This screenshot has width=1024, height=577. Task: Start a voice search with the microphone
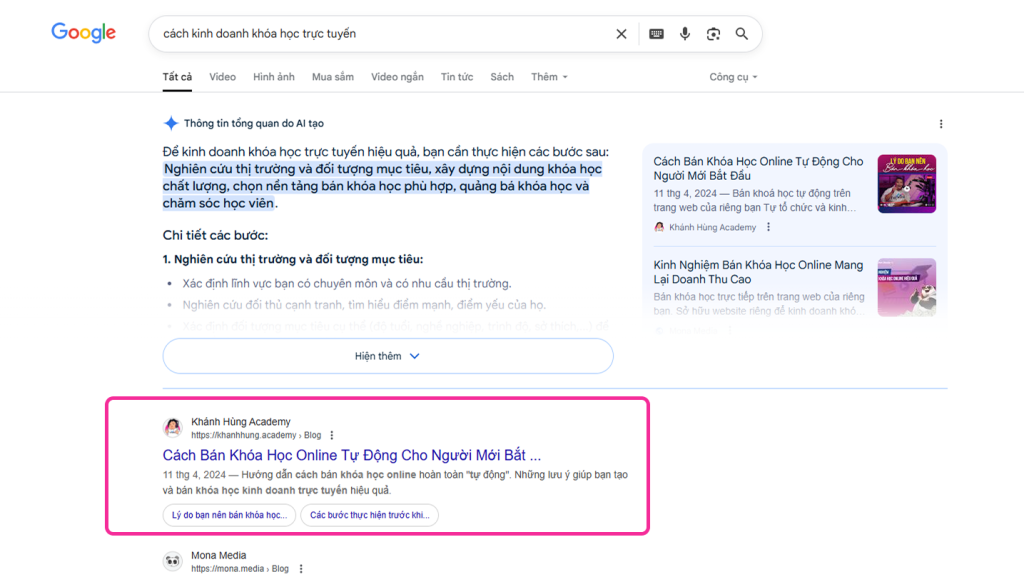(x=684, y=34)
